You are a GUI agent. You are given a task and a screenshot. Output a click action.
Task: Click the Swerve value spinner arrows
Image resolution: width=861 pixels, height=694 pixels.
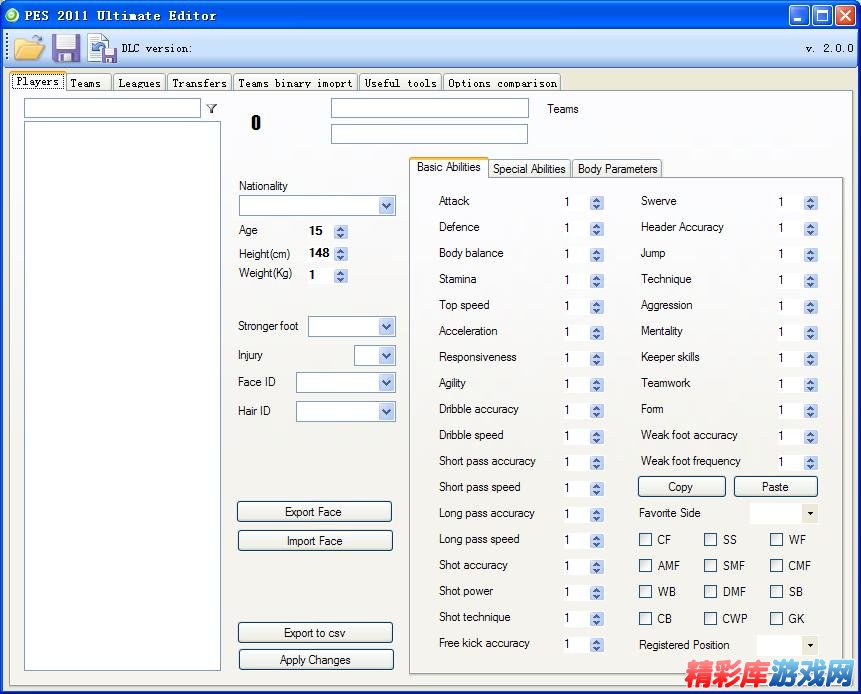[810, 202]
